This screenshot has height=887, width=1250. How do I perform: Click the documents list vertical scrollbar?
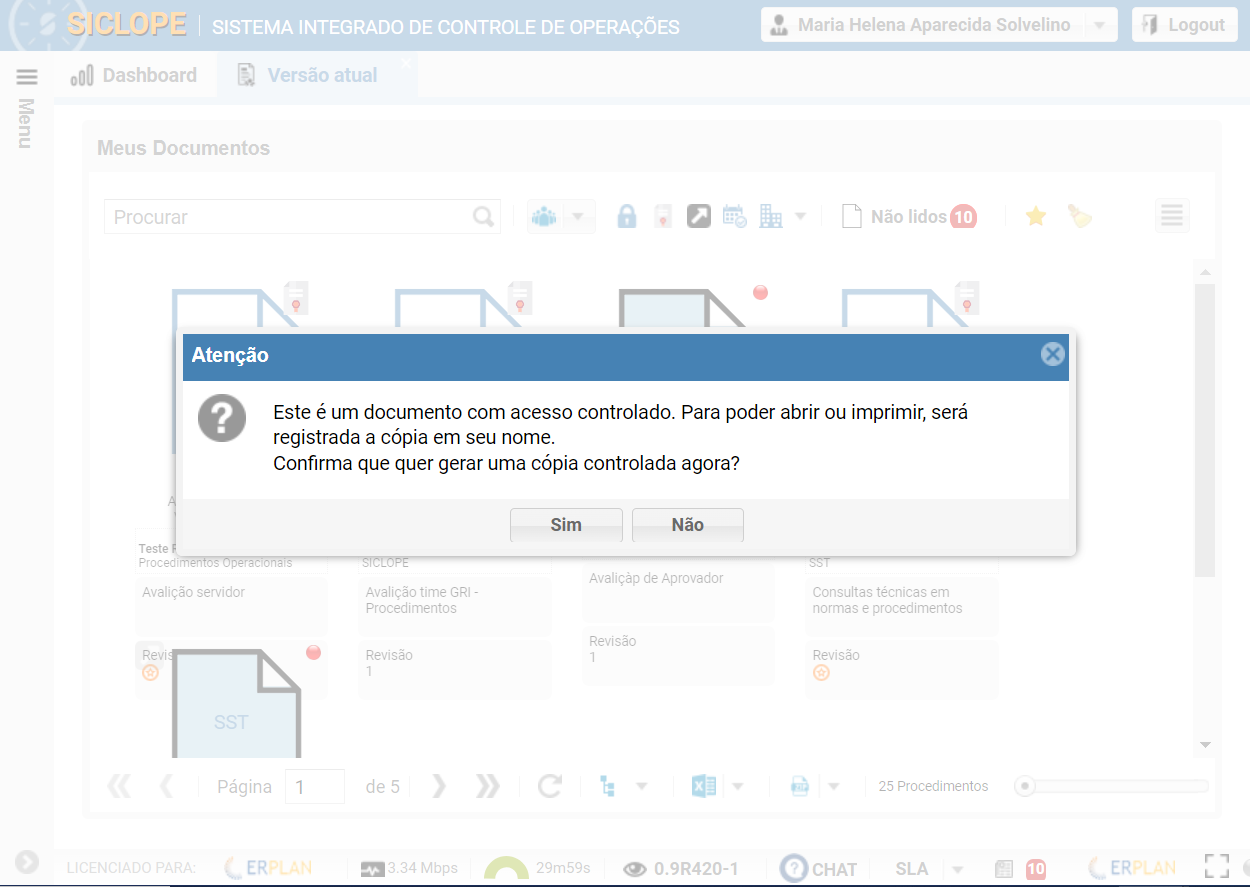pos(1205,430)
